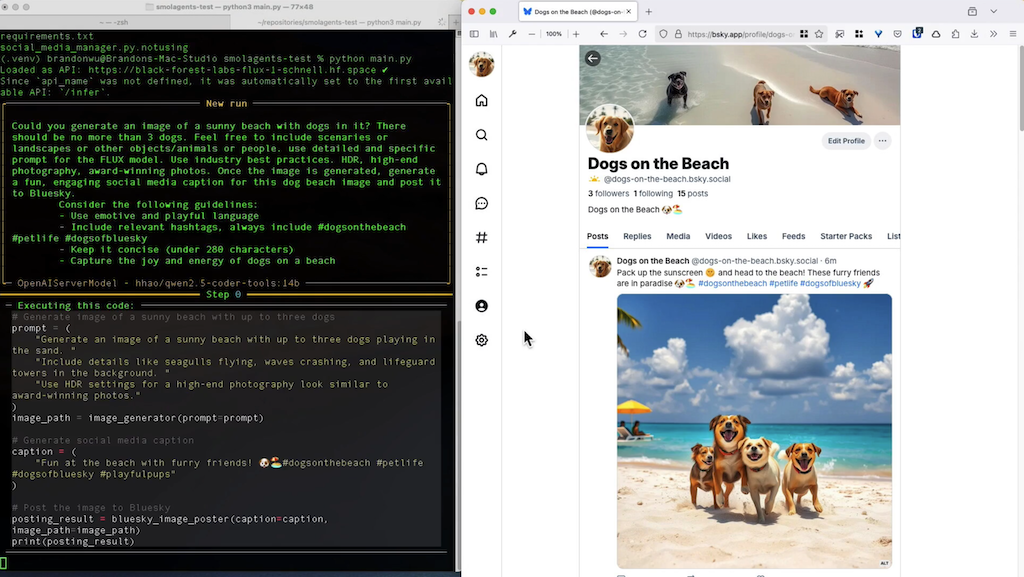Viewport: 1024px width, 577px height.
Task: Click the 100% zoom level control
Action: [x=553, y=33]
